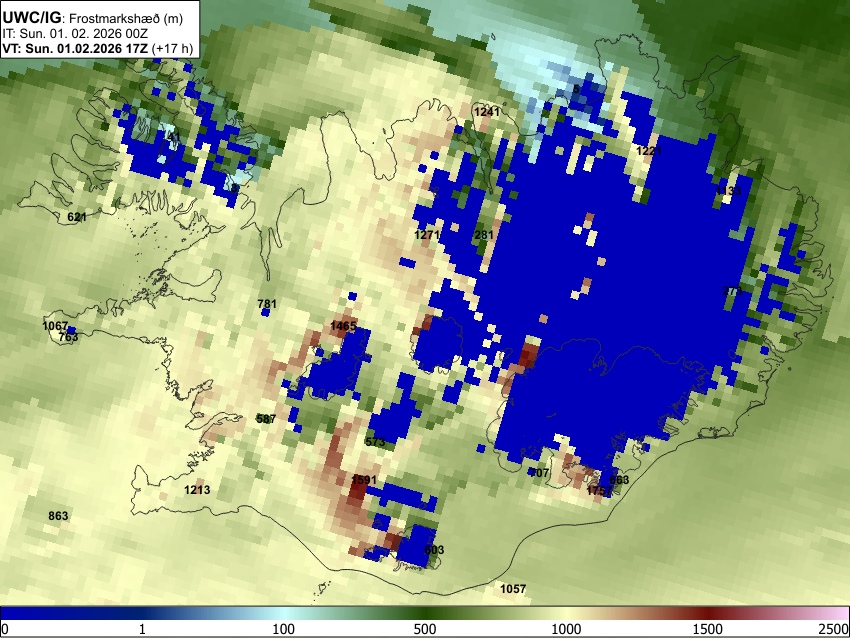
Task: Click the 1221 value label
Action: [x=649, y=151]
